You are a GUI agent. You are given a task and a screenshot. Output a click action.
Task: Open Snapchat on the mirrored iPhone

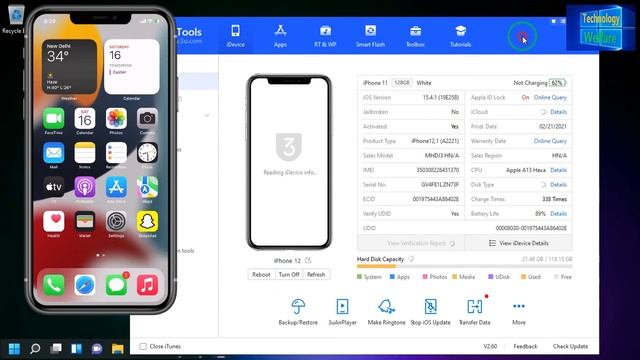(147, 222)
